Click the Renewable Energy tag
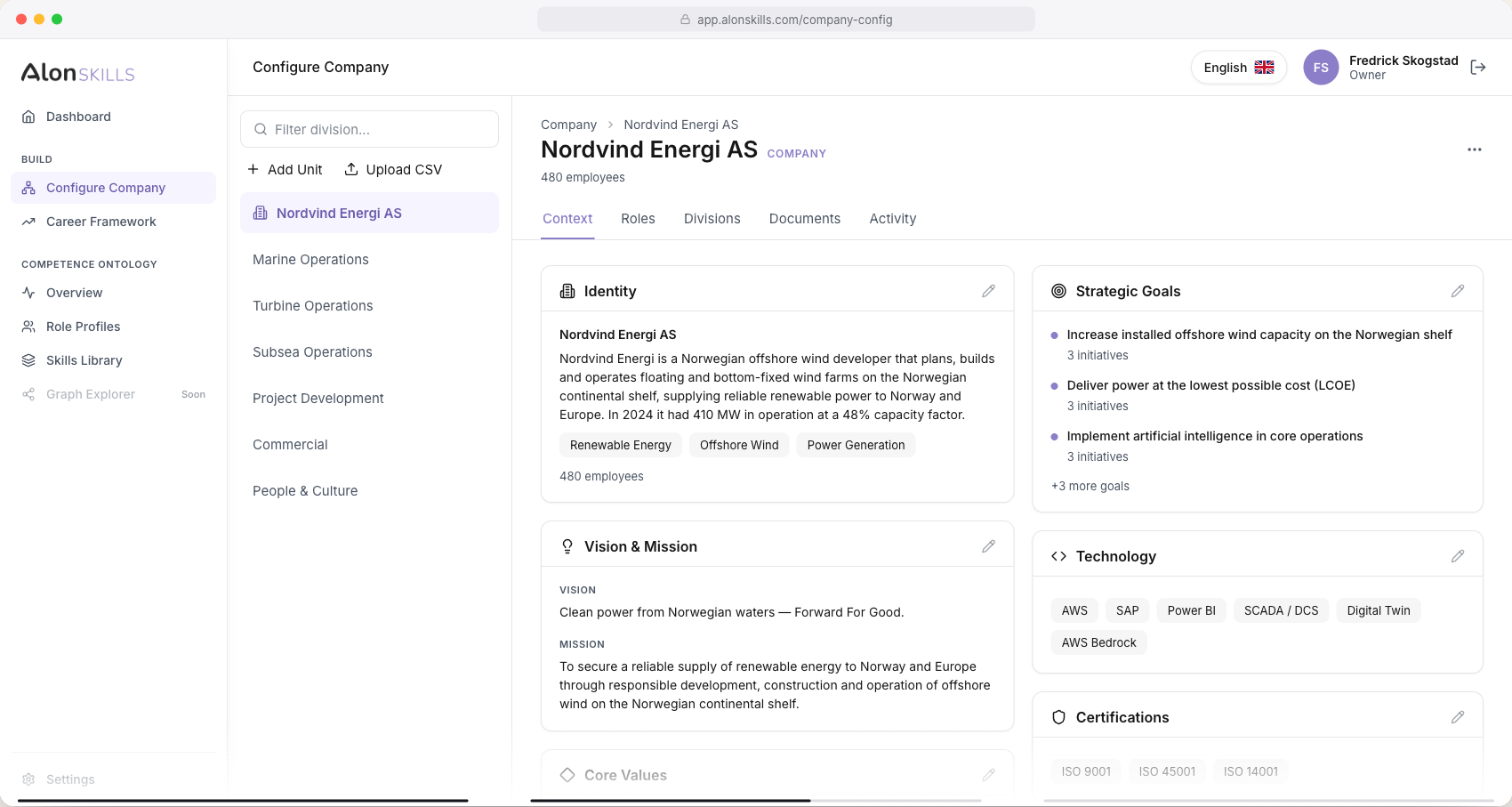The height and width of the screenshot is (807, 1512). coord(621,445)
